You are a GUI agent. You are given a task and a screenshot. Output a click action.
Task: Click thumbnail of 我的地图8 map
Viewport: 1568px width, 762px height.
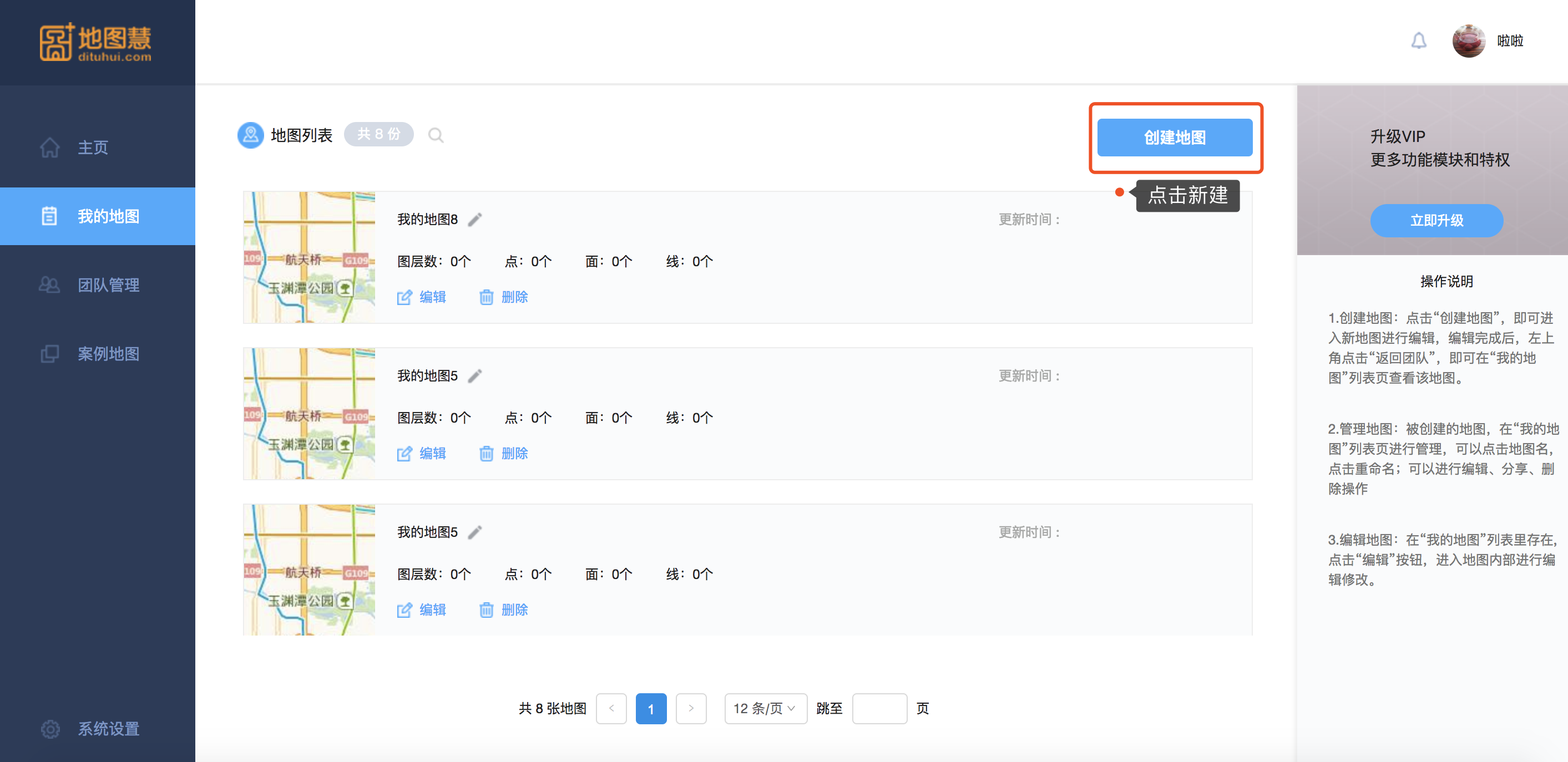tap(309, 257)
